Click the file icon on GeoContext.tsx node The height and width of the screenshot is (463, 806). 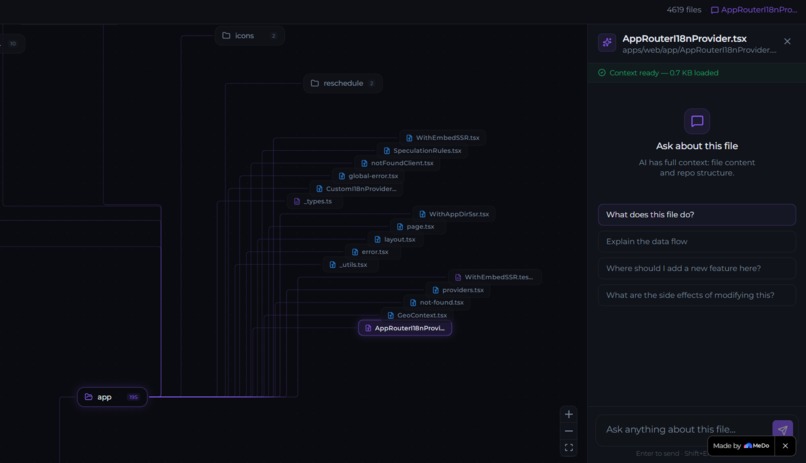[x=391, y=315]
